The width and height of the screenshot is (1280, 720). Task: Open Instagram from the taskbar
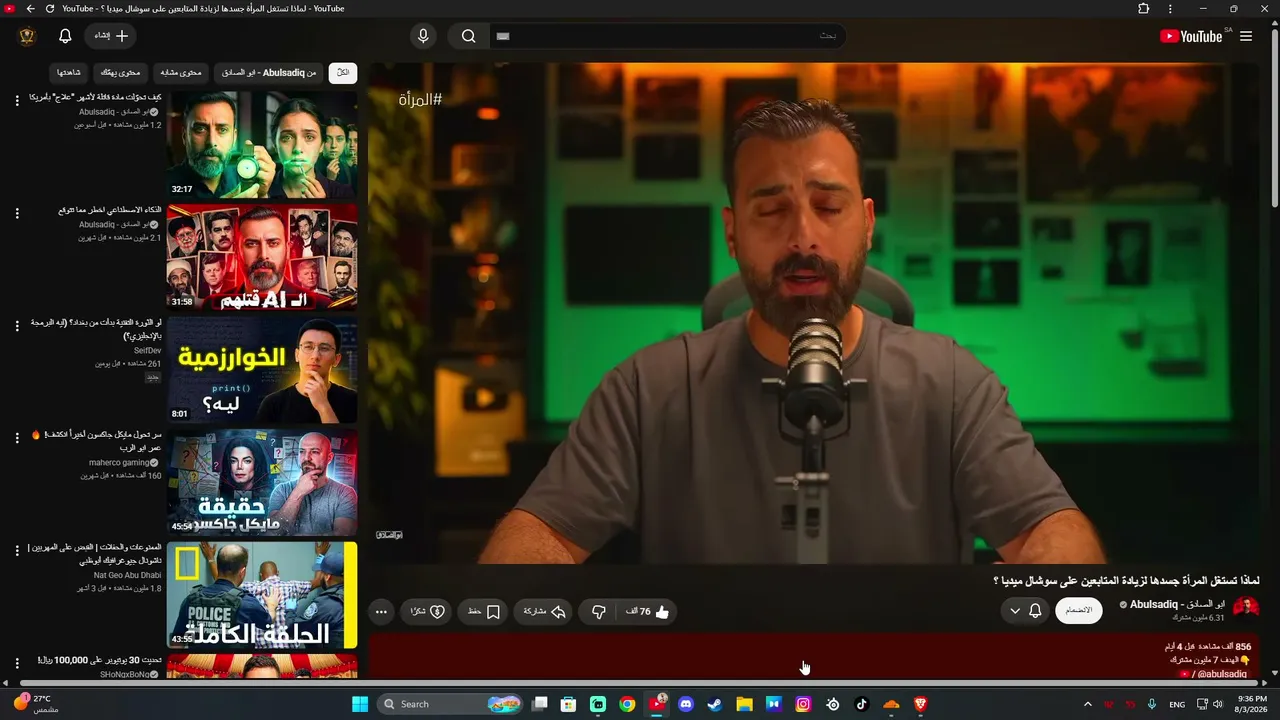[803, 704]
